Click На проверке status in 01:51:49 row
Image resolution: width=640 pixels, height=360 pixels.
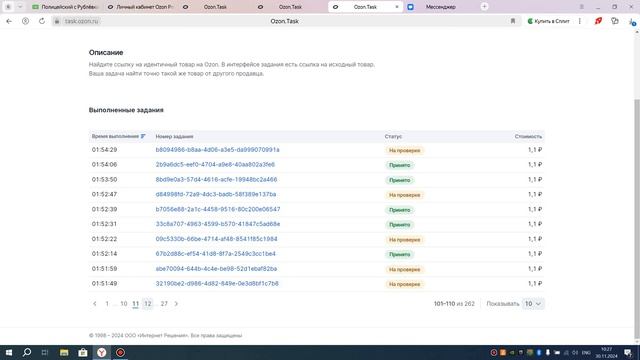[x=404, y=284]
